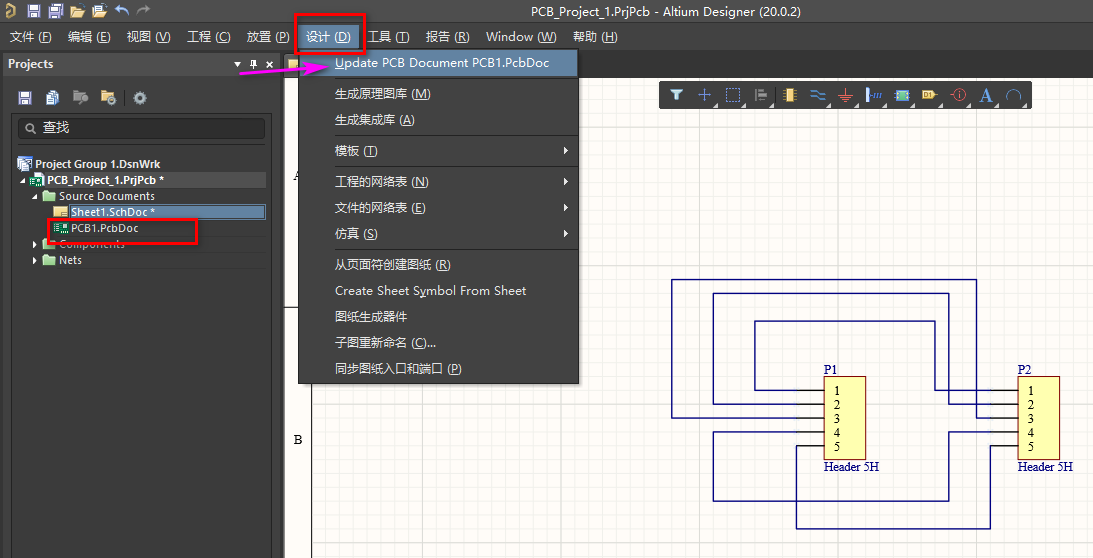Select the P2 Header 5H component

click(1039, 418)
